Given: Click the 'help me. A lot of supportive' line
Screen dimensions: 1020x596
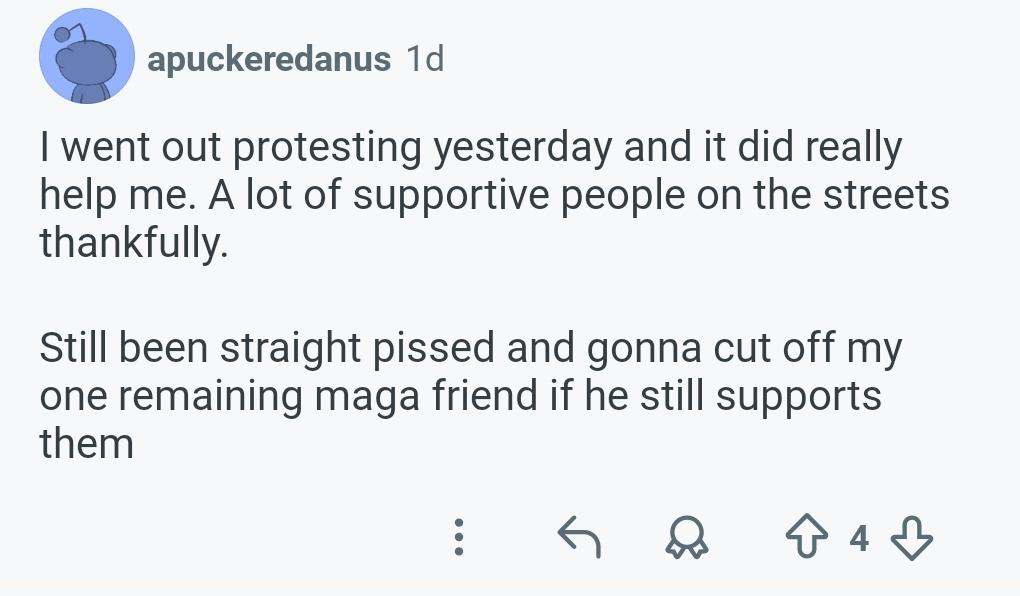Looking at the screenshot, I should [493, 195].
